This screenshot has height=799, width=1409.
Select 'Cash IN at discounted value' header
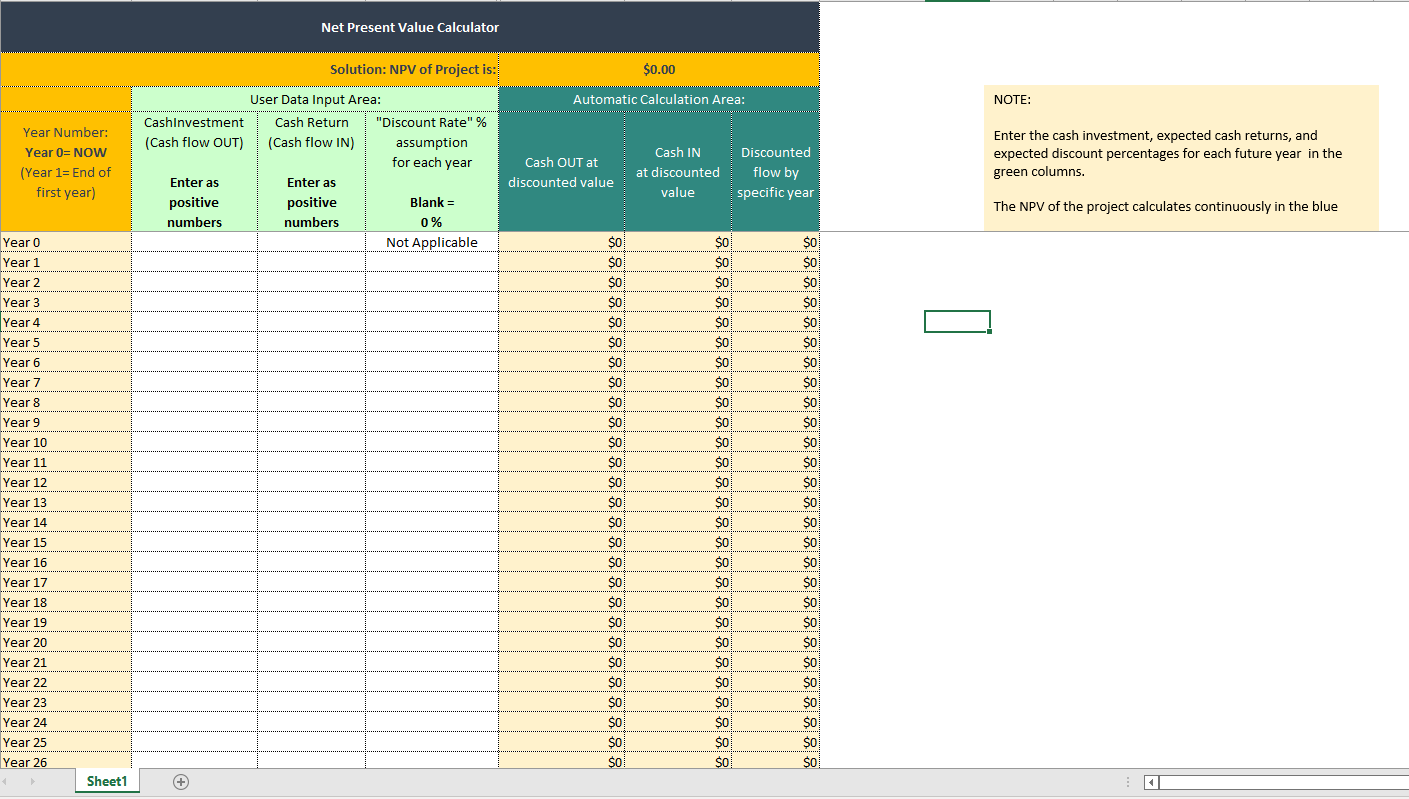click(678, 171)
